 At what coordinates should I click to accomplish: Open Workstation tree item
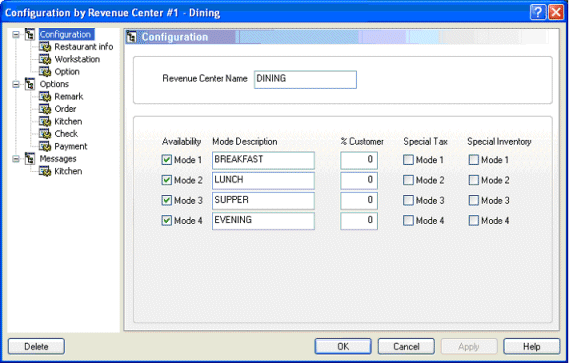[x=77, y=59]
